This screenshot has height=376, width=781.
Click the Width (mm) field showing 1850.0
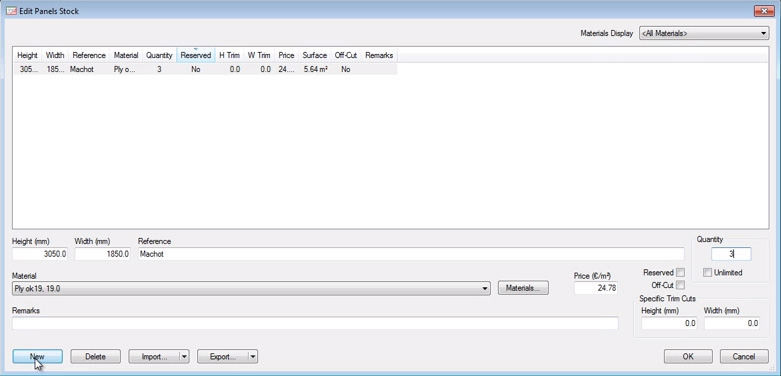(103, 254)
